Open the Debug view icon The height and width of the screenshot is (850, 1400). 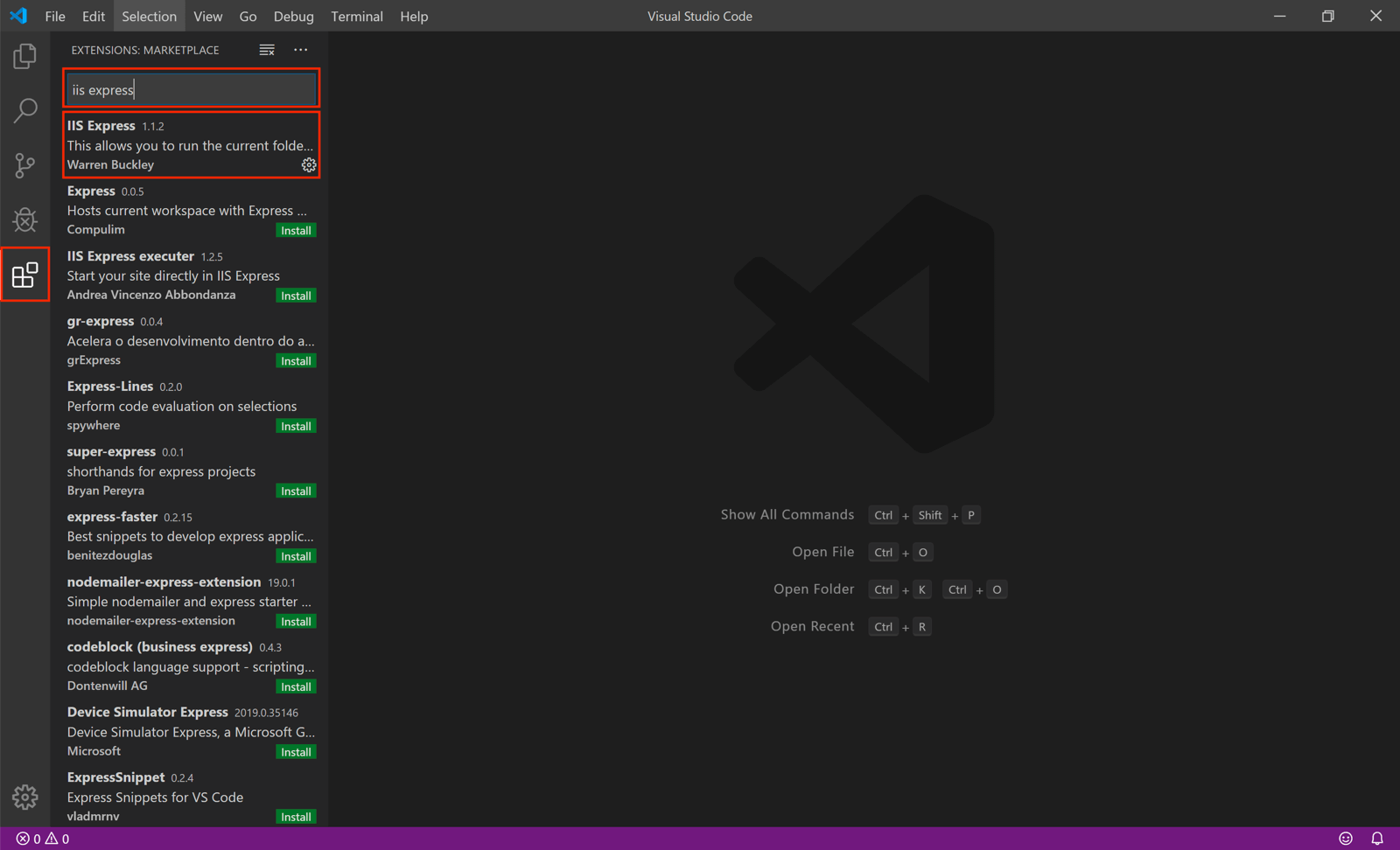(24, 219)
